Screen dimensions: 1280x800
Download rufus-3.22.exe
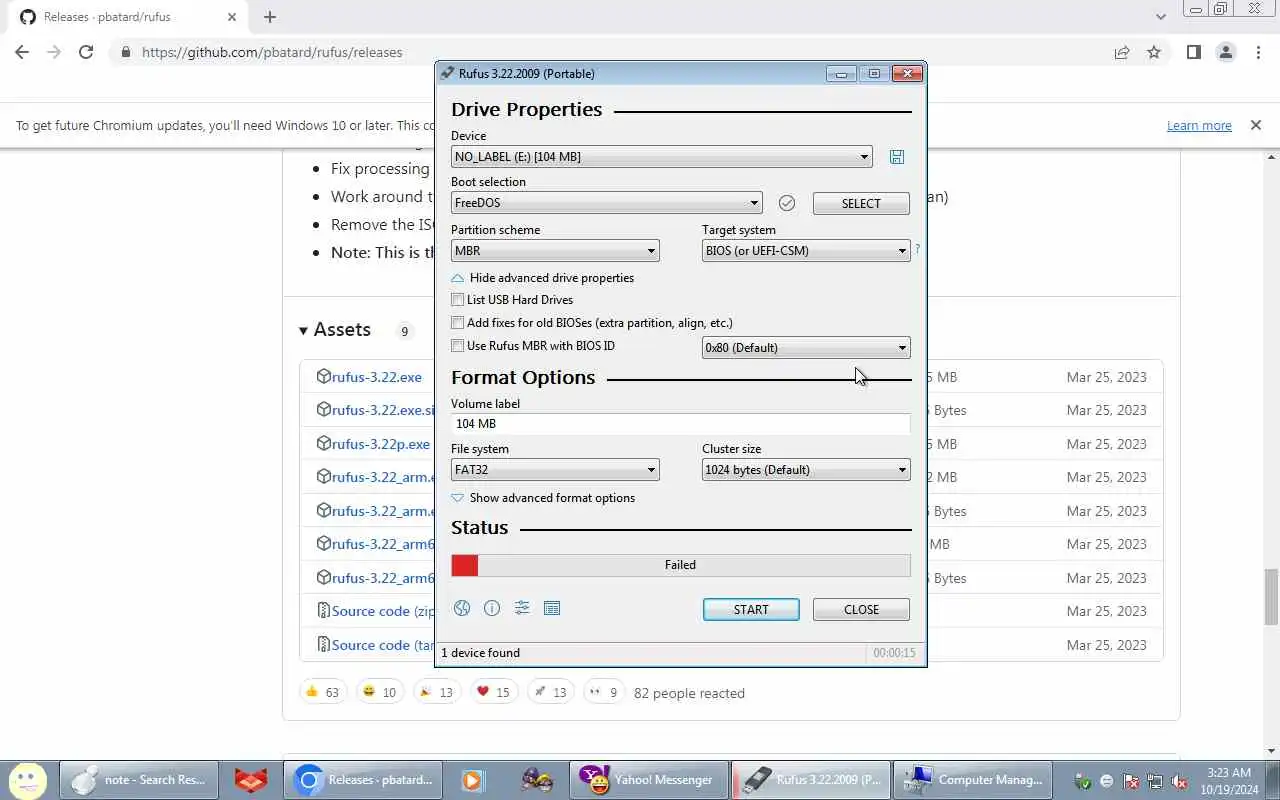pyautogui.click(x=377, y=377)
